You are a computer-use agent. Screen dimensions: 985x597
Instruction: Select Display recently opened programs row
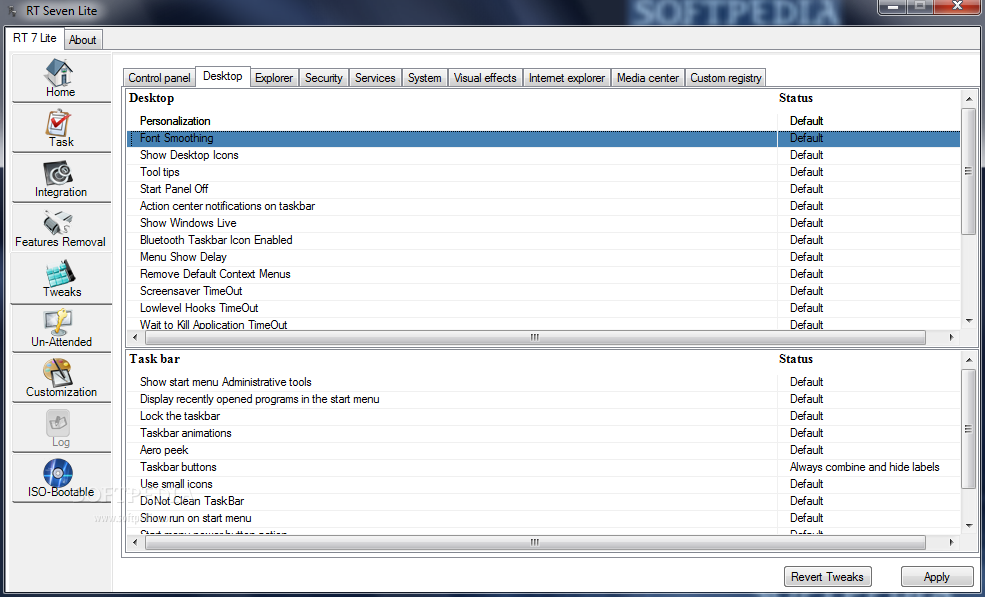tap(544, 399)
